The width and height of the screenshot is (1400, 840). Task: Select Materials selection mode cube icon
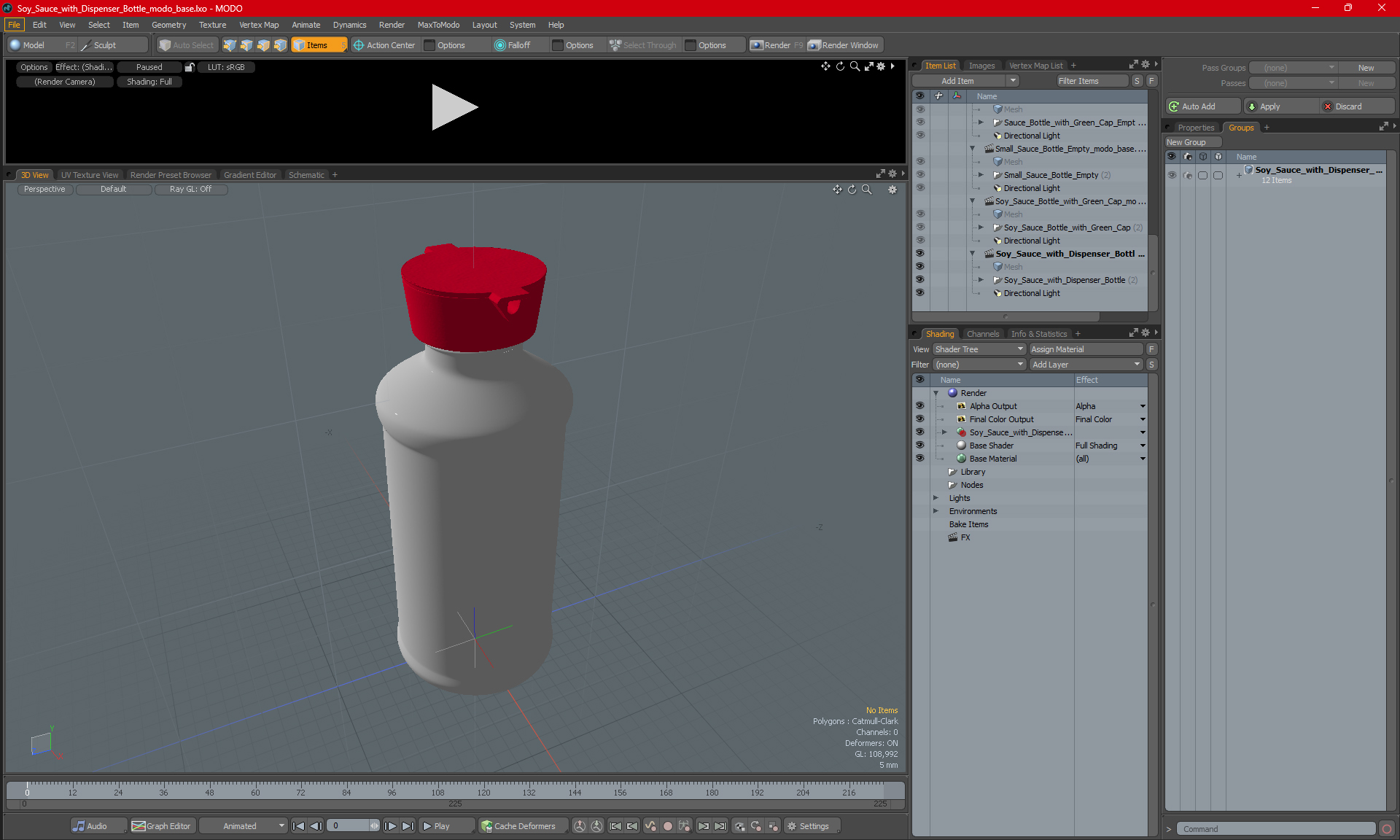(x=280, y=45)
